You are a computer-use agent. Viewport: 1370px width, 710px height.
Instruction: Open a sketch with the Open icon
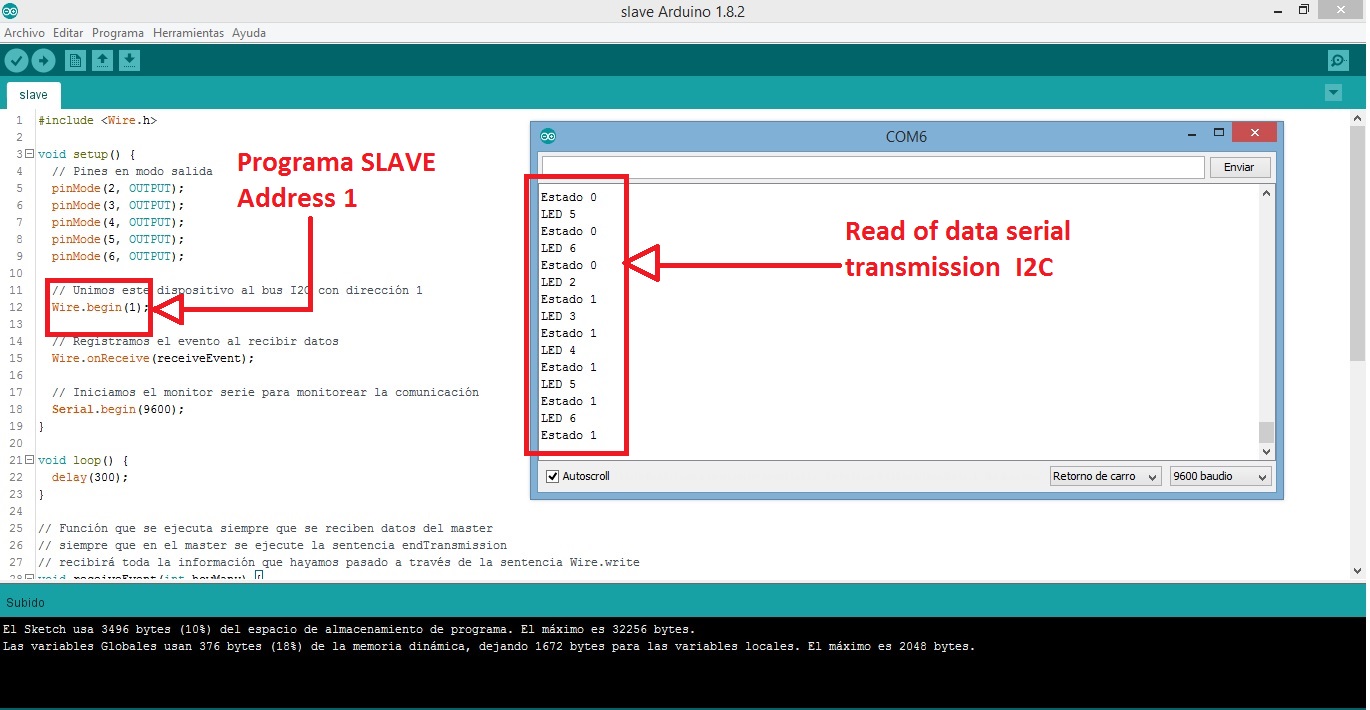click(x=102, y=61)
